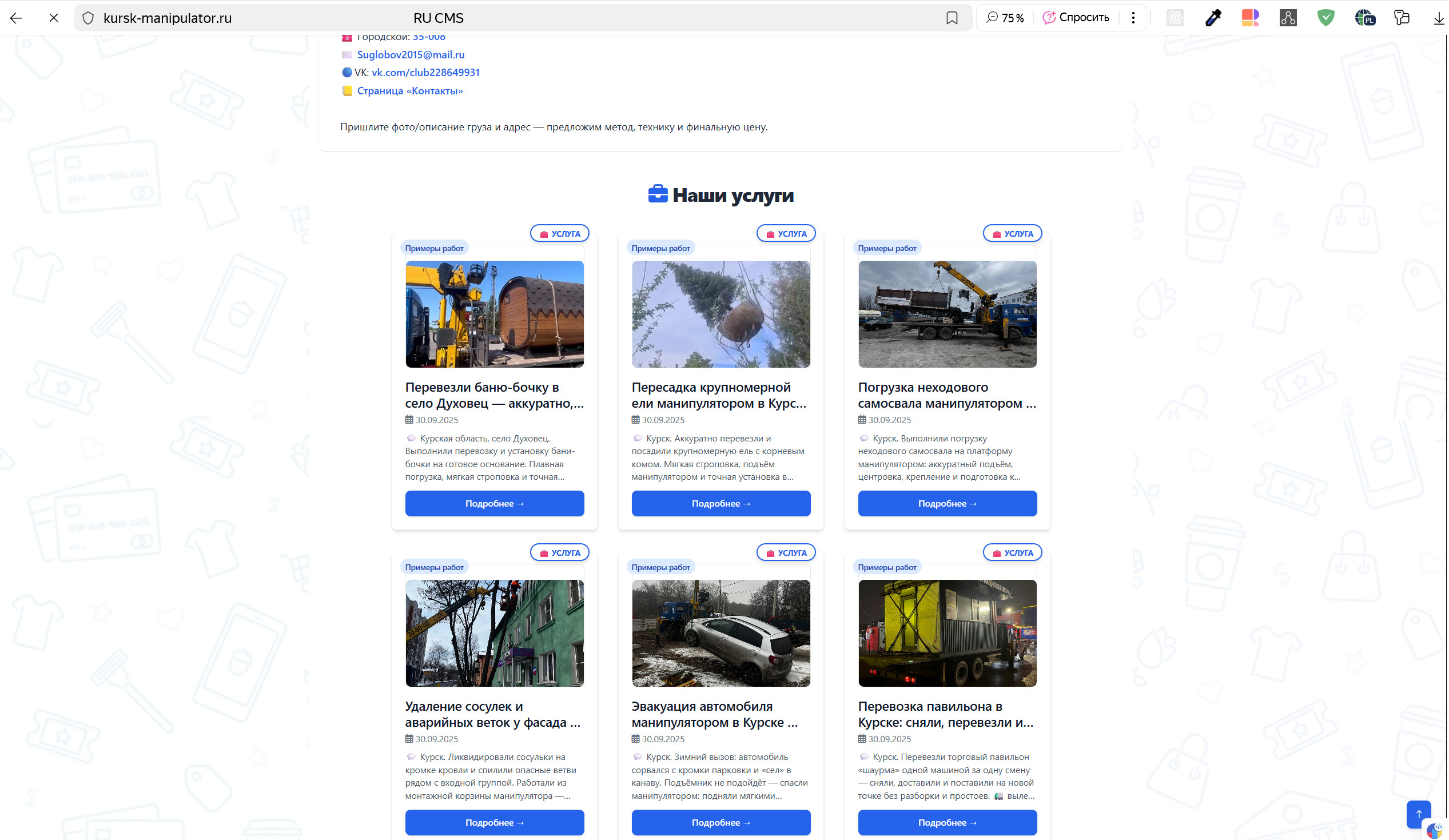The height and width of the screenshot is (840, 1449).
Task: Bookmark this page in address bar
Action: pos(952,18)
